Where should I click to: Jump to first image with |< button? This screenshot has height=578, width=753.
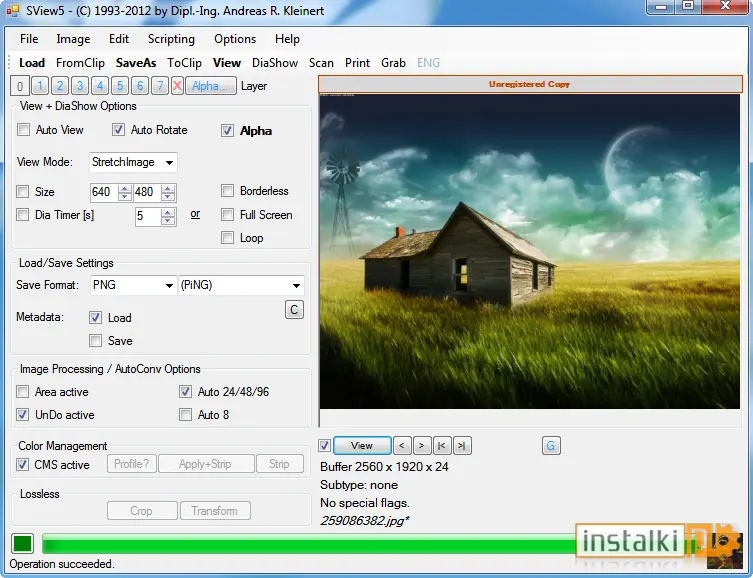441,446
